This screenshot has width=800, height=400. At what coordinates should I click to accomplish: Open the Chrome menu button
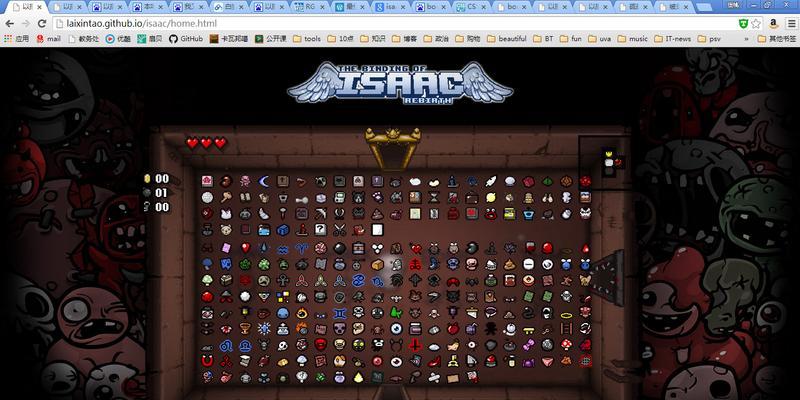(x=791, y=23)
